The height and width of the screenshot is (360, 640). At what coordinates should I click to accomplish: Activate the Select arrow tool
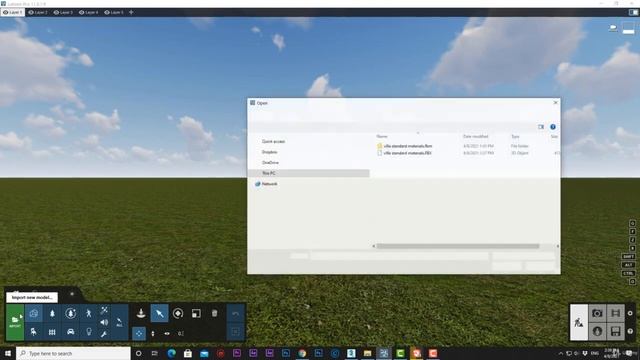coord(159,313)
